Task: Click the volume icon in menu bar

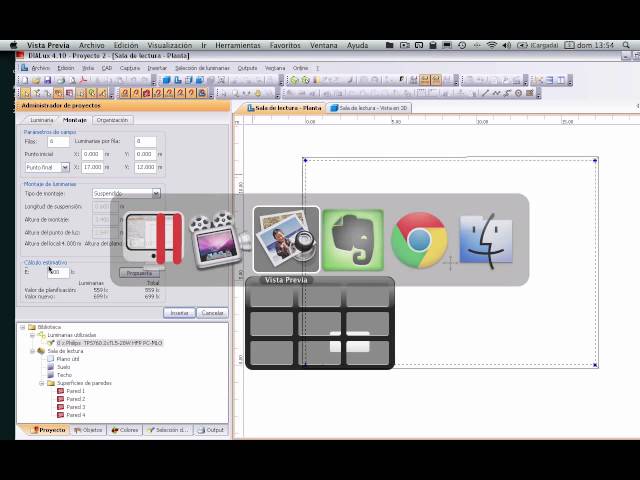Action: click(507, 45)
